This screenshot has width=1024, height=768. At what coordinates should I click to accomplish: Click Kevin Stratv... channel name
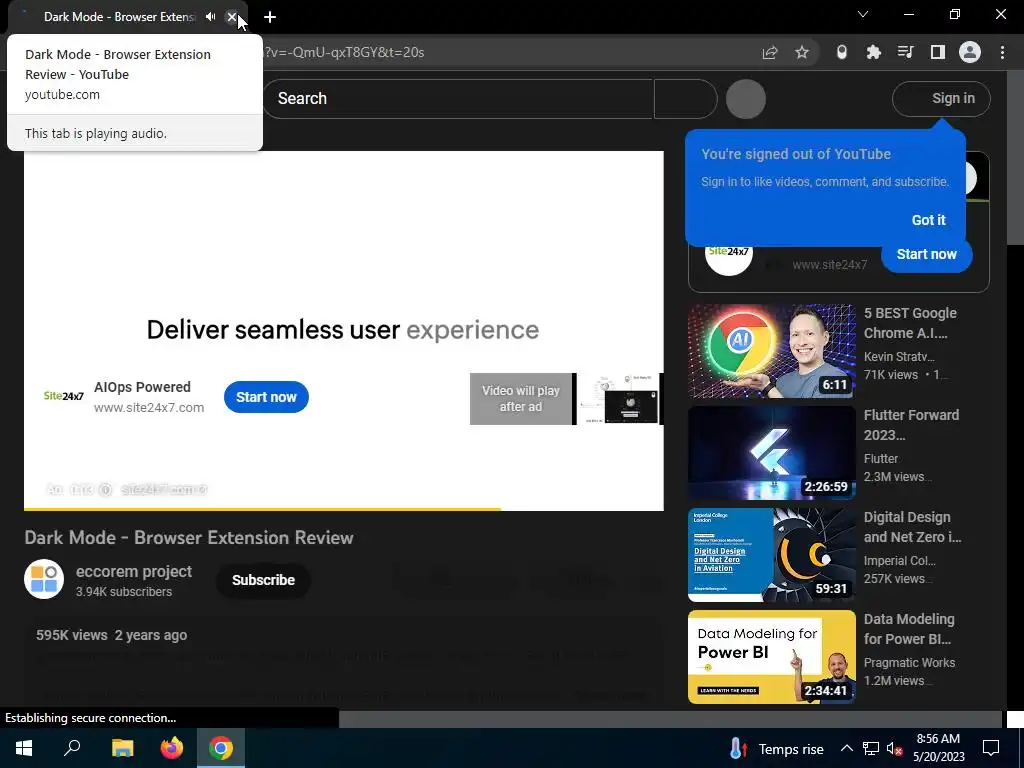click(x=899, y=357)
